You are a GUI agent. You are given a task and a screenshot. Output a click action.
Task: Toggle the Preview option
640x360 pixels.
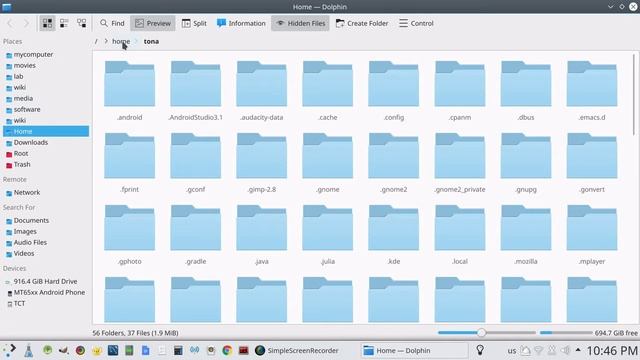[153, 23]
